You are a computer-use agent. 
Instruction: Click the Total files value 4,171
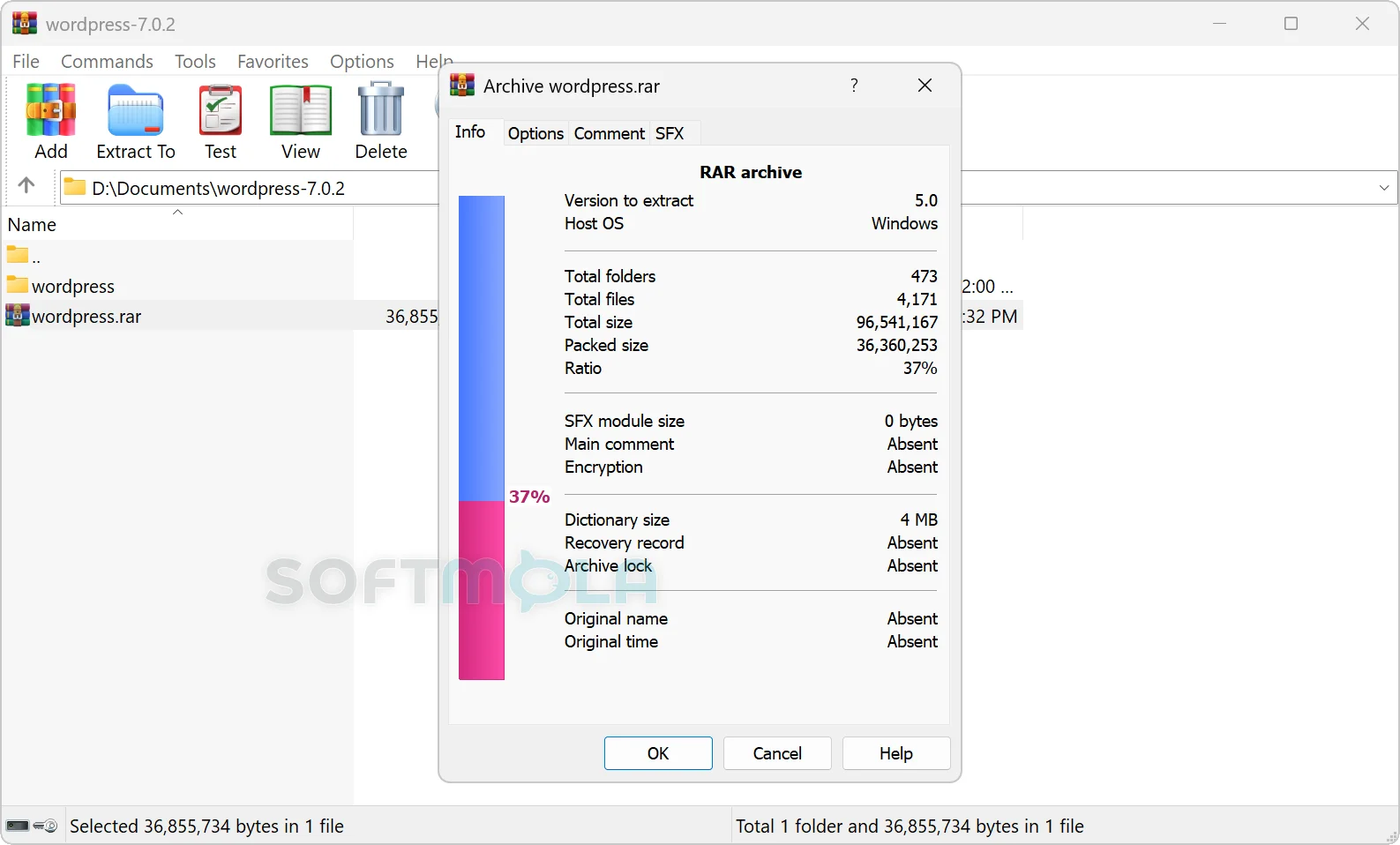917,299
